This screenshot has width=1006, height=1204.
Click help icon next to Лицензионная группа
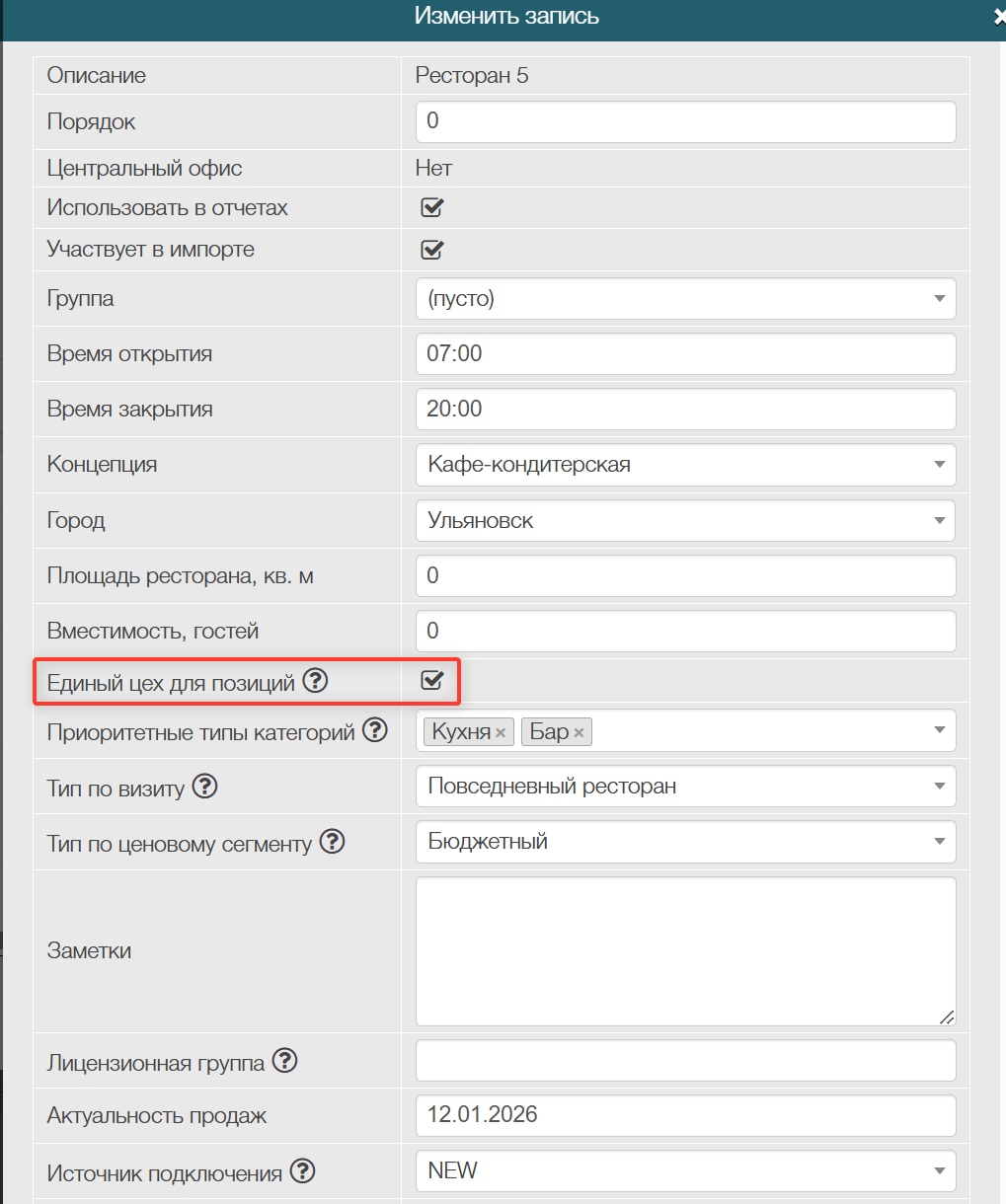coord(284,1061)
